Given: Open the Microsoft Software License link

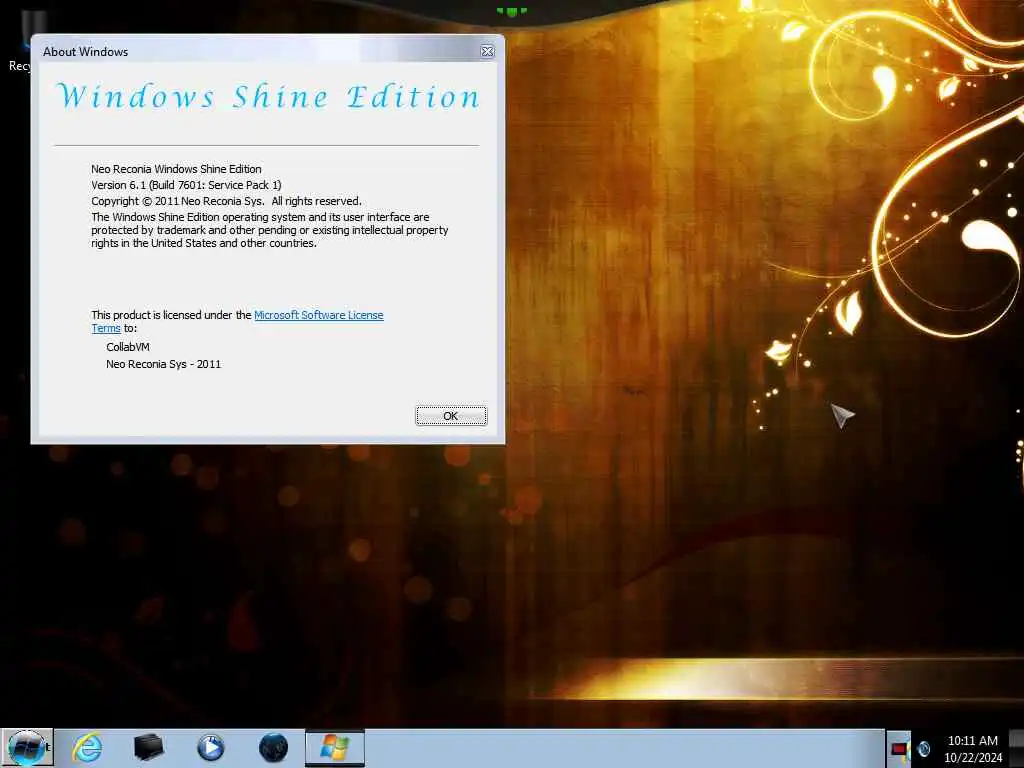Looking at the screenshot, I should click(x=319, y=315).
